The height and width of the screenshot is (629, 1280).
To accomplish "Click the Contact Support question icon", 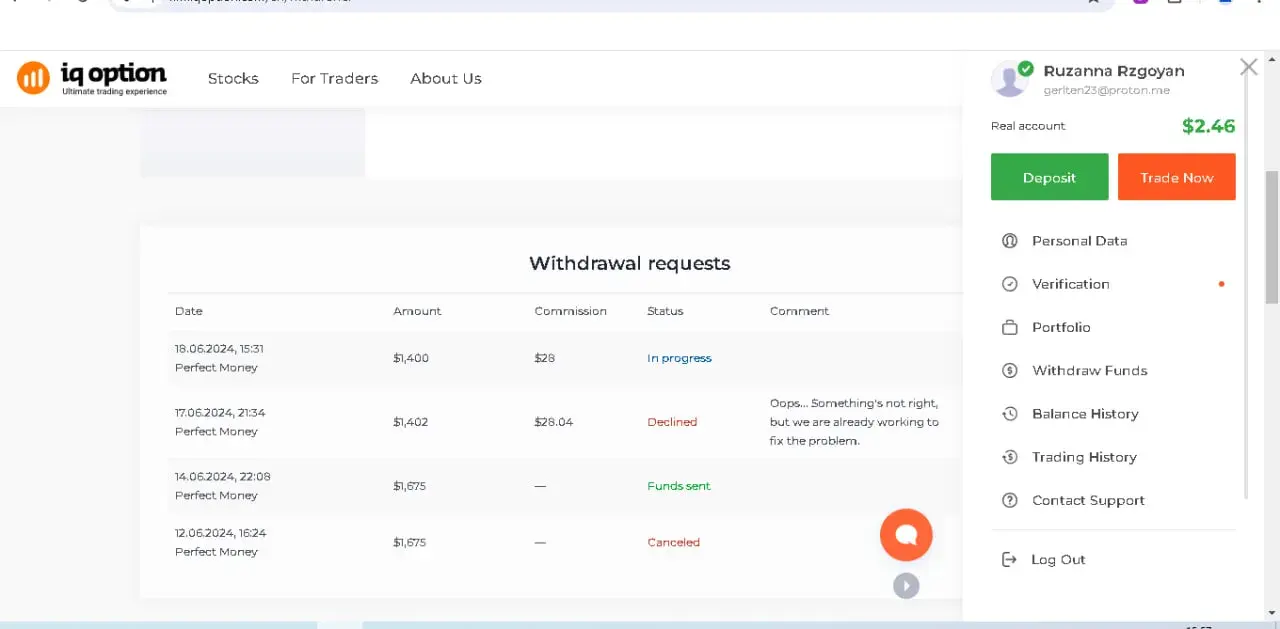I will (1010, 501).
